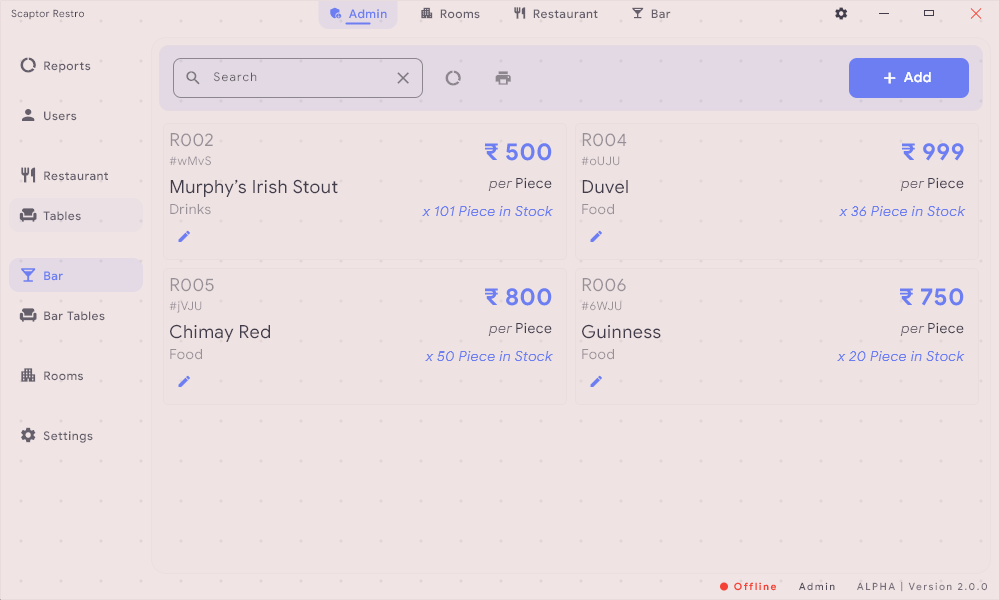Select the Bar tab in the top bar
This screenshot has width=999, height=600.
click(651, 14)
